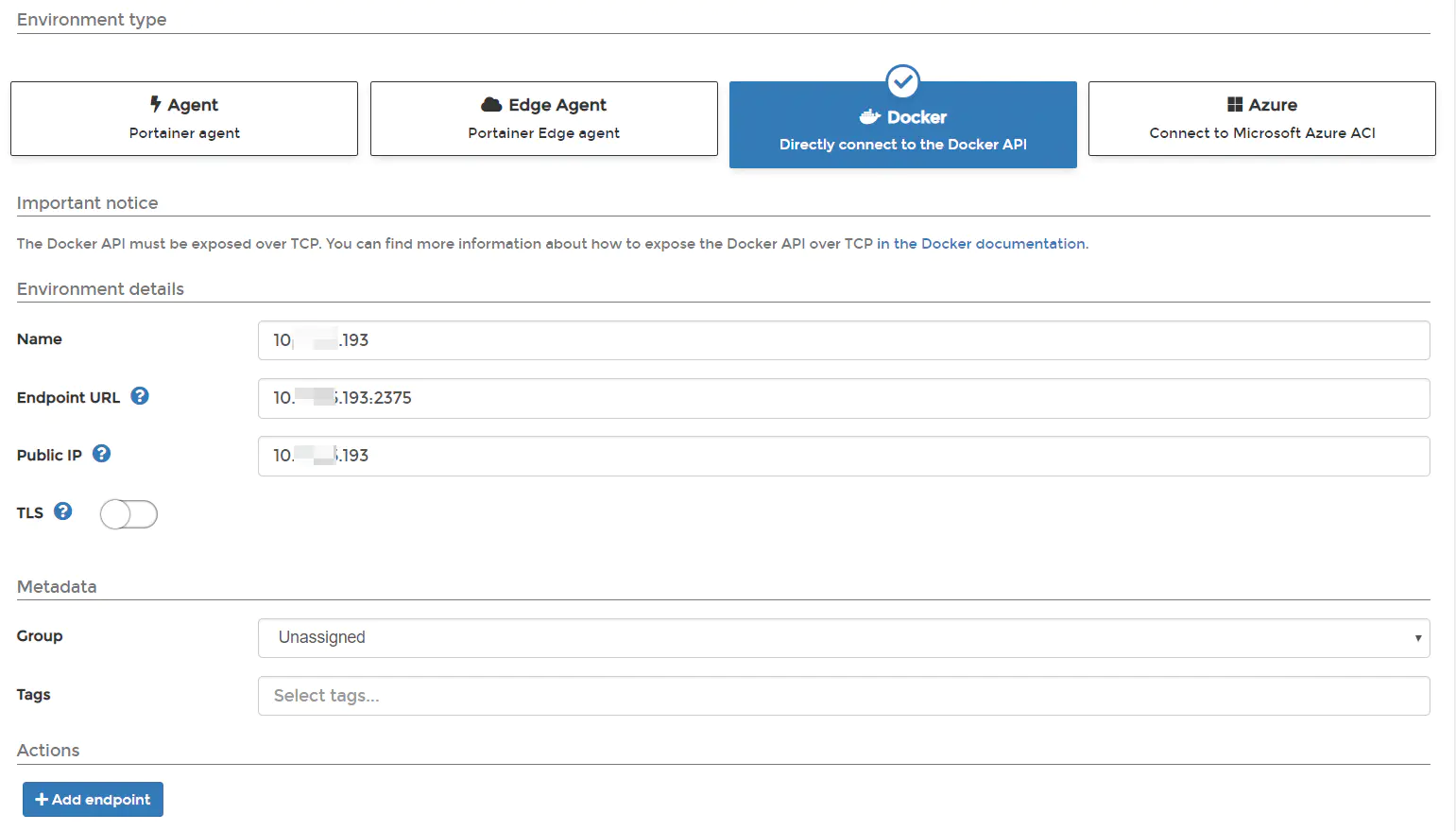Click the 'Tags' field label
The height and width of the screenshot is (831, 1456).
point(34,695)
